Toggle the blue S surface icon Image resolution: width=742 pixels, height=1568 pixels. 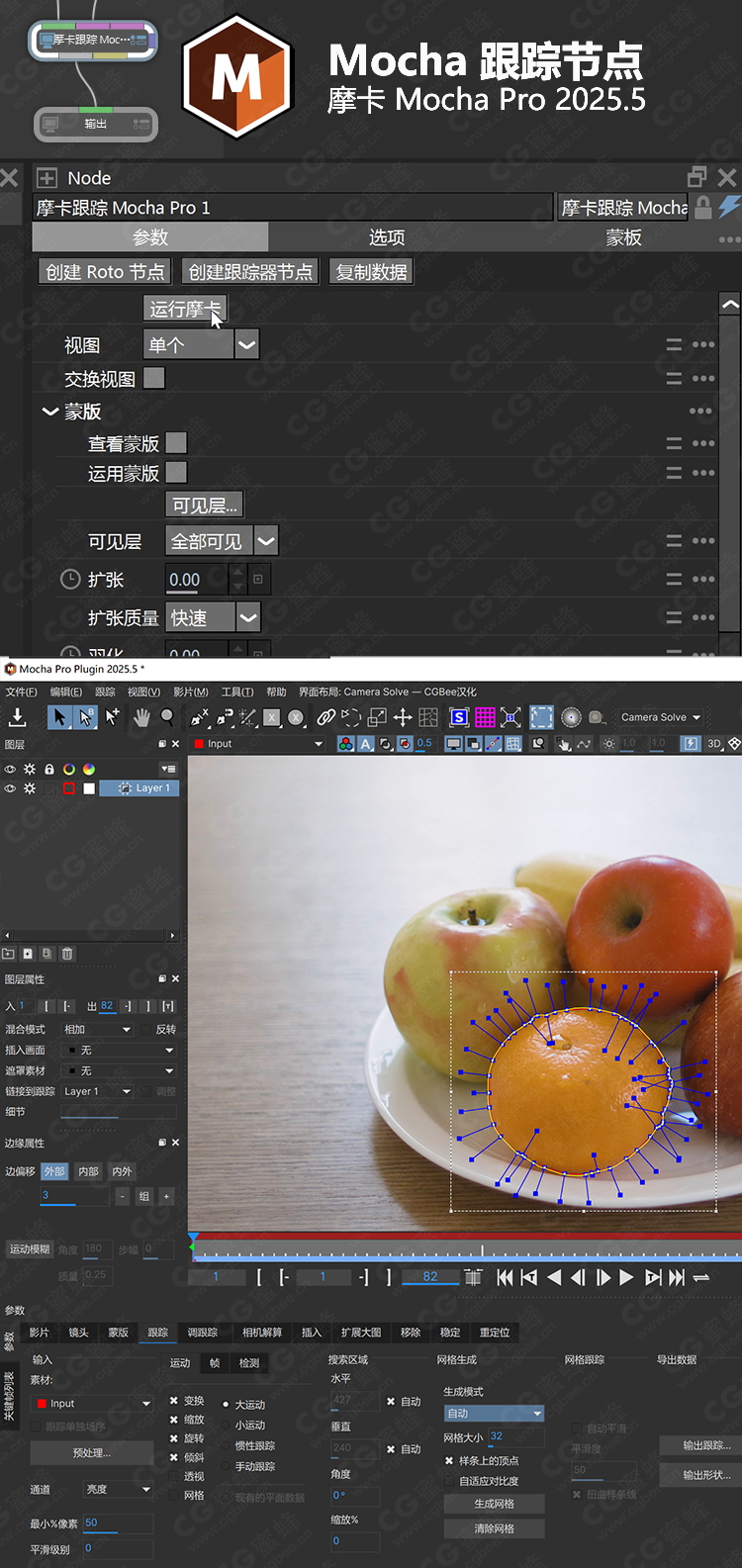pyautogui.click(x=459, y=717)
